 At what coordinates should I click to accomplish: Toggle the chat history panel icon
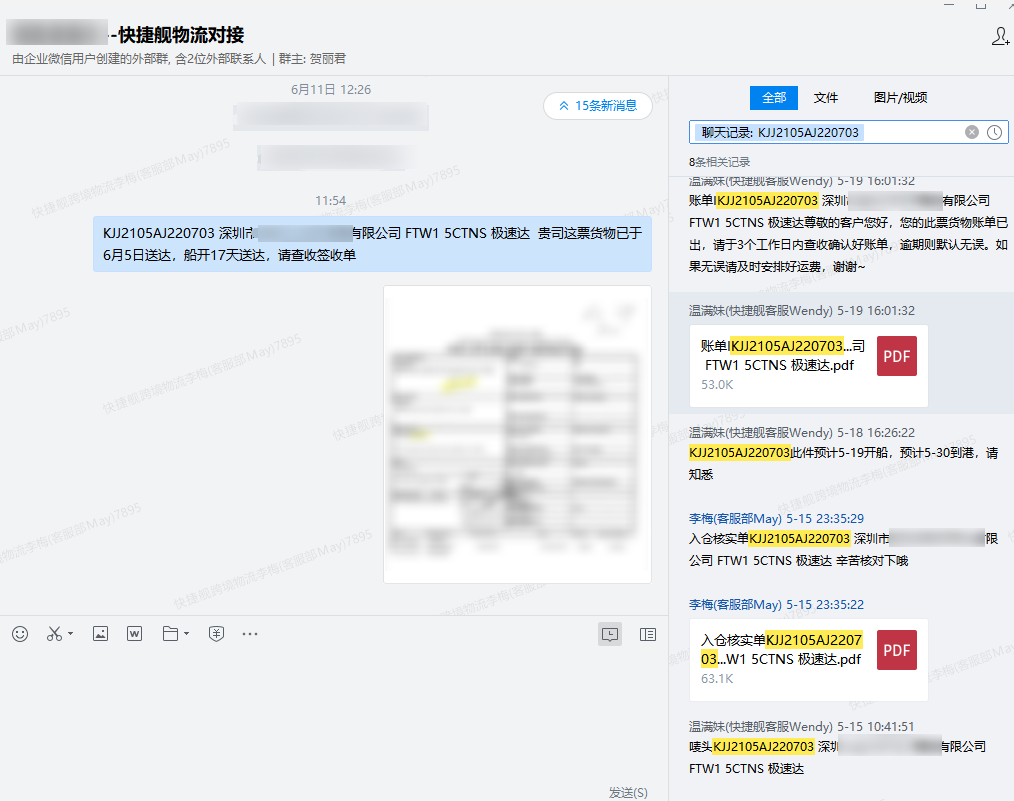tap(610, 635)
